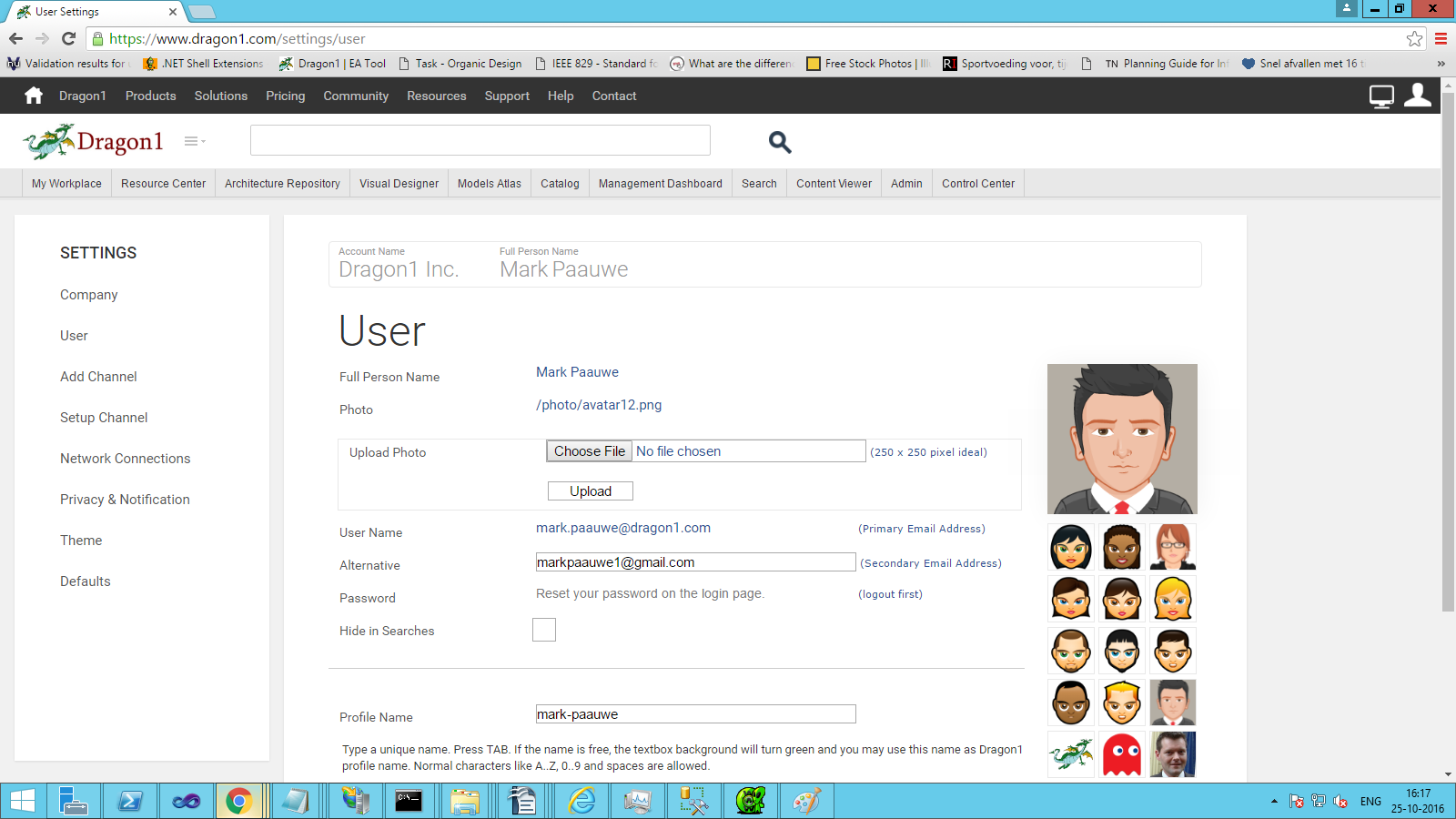Click into the Alternative email field
1456x819 pixels.
[x=696, y=562]
